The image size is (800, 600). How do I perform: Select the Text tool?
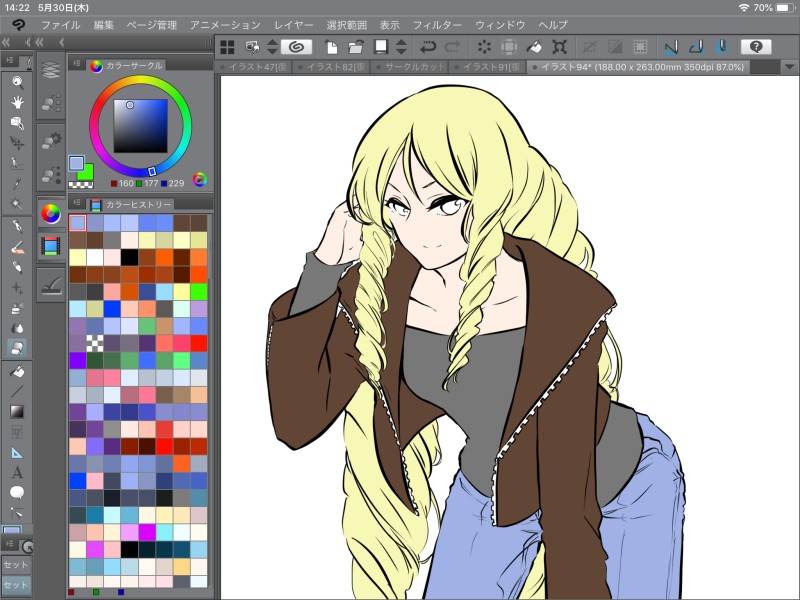[17, 472]
